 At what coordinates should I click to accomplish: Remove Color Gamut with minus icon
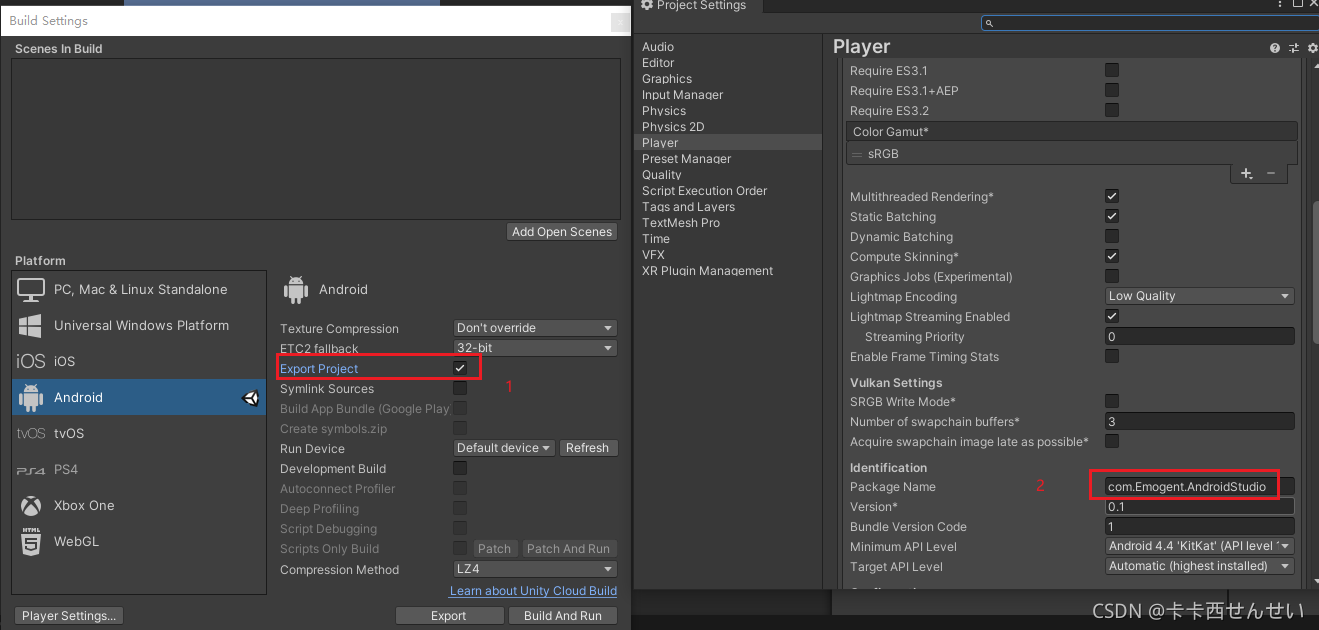click(1271, 173)
